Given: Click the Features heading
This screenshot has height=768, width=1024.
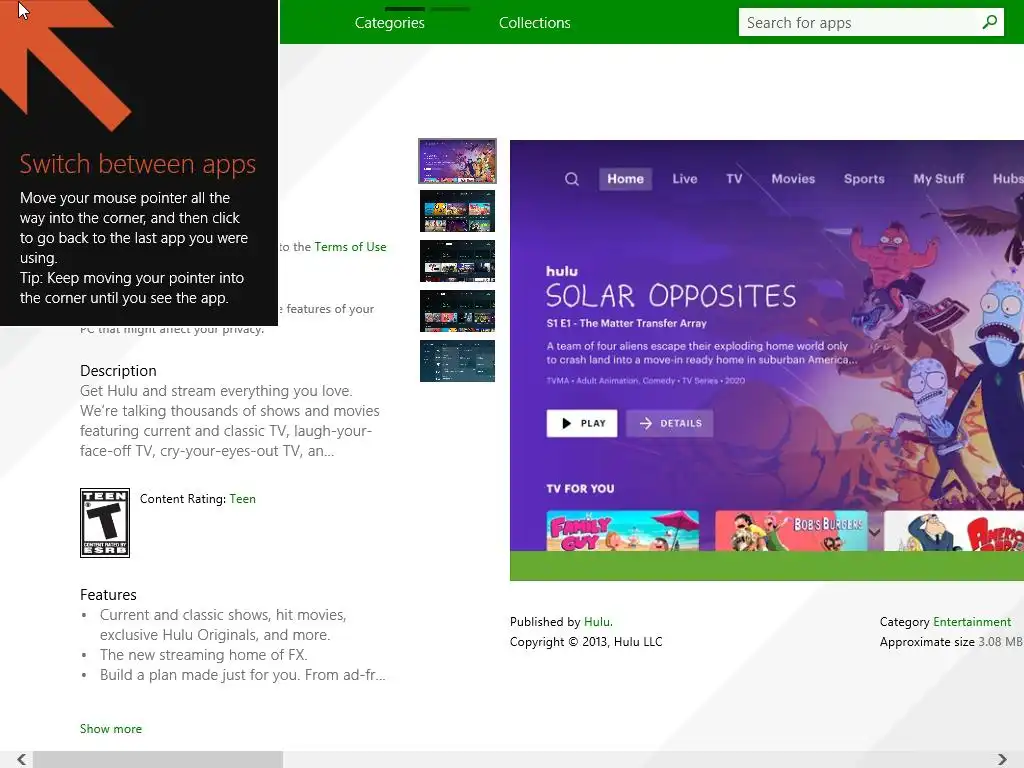Looking at the screenshot, I should (x=108, y=595).
